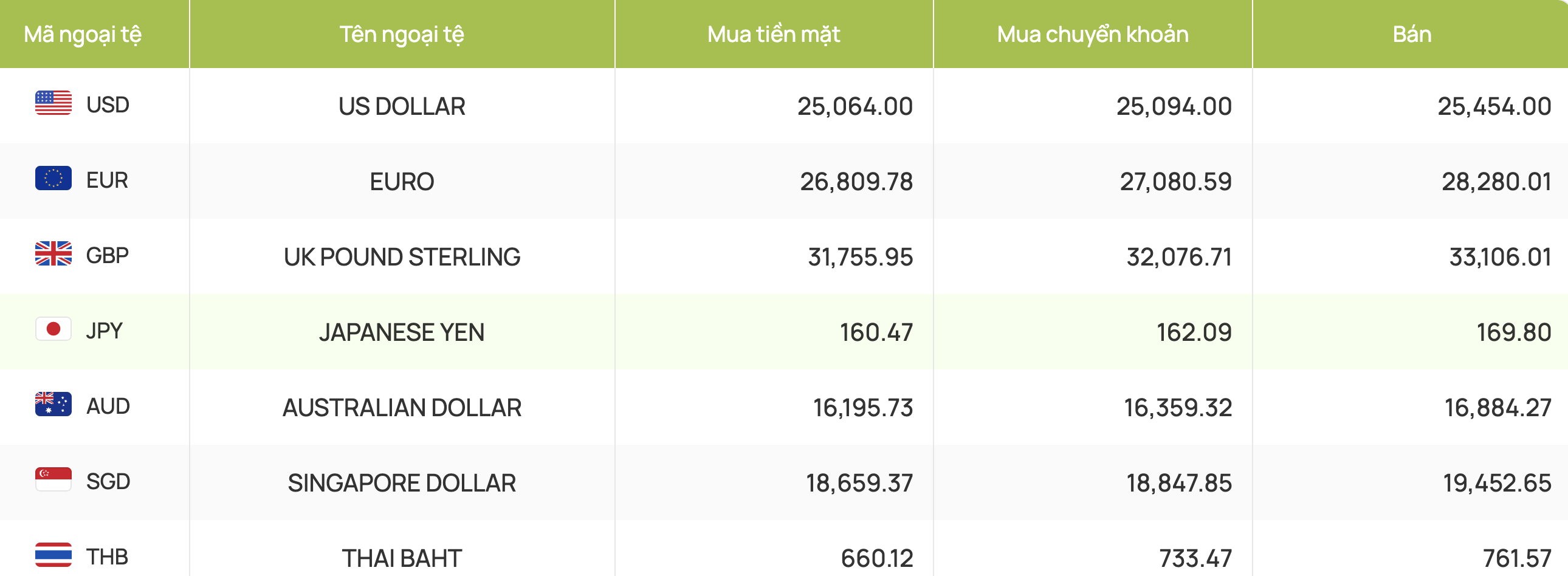Click the Bán column header
Viewport: 1568px width, 576px height.
pos(1412,34)
